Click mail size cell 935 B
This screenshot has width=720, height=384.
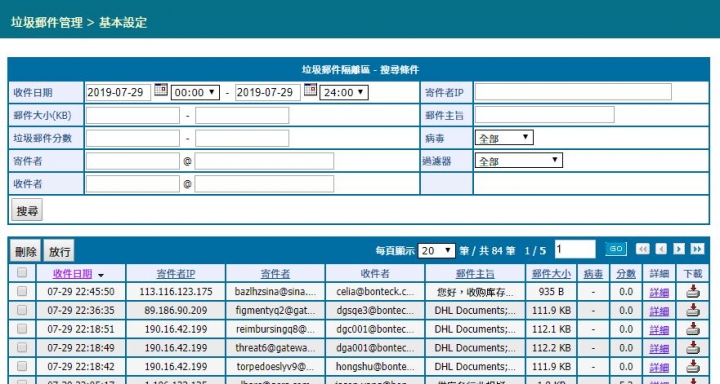coord(551,292)
